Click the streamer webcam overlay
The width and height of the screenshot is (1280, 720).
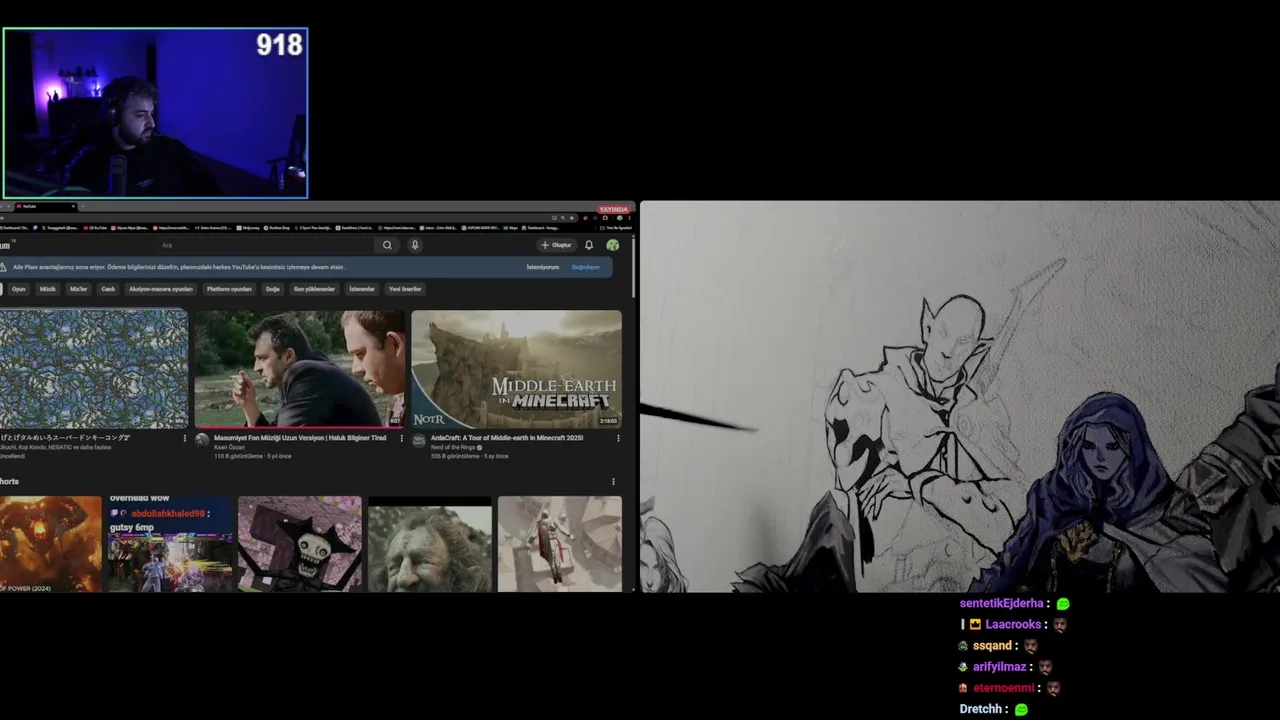click(x=155, y=113)
